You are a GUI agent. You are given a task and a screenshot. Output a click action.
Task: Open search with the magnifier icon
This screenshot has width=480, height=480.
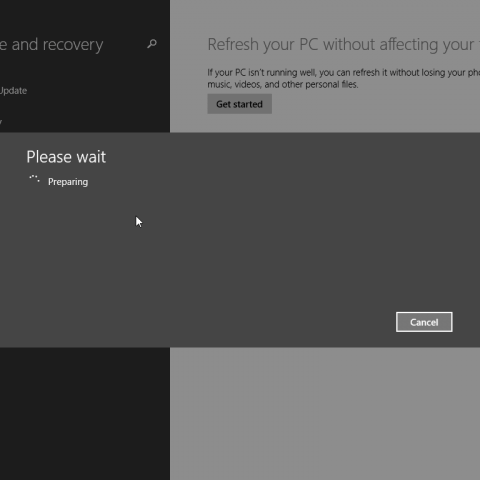point(152,44)
